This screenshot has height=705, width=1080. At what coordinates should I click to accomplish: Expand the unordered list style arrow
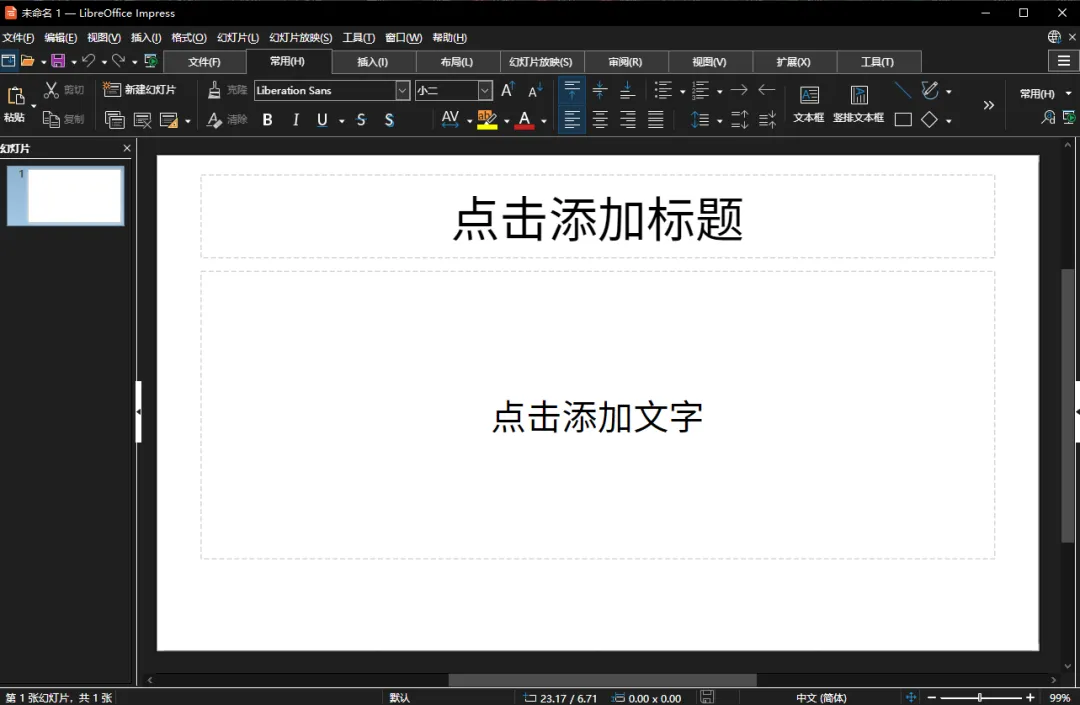683,92
